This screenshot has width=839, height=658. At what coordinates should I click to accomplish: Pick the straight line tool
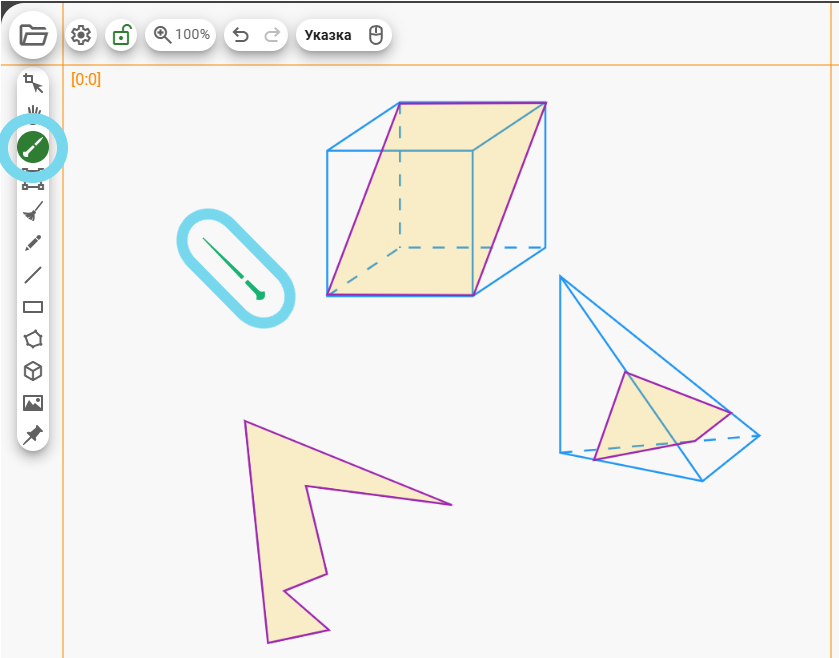33,275
